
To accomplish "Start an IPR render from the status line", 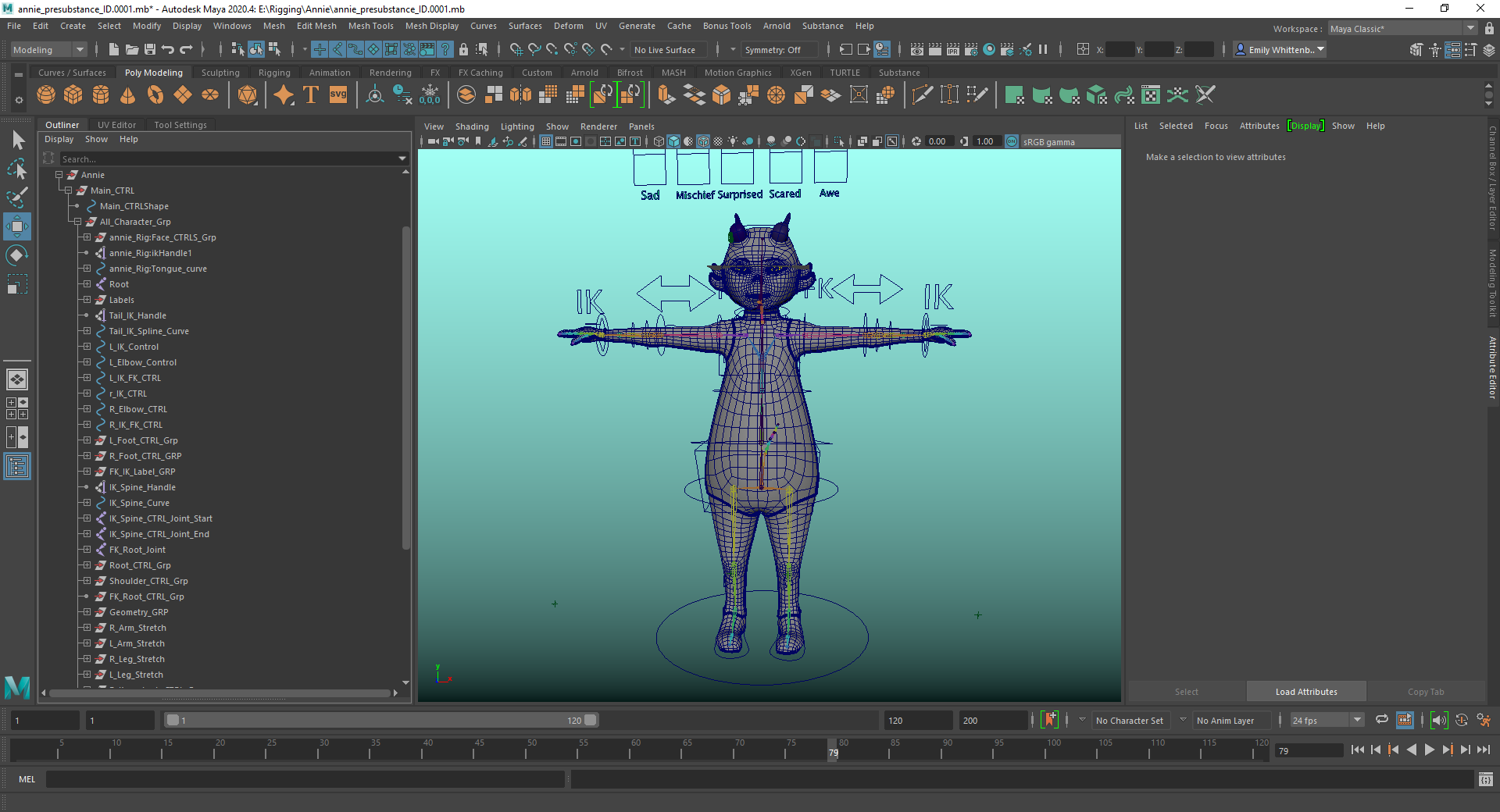I will (x=952, y=49).
